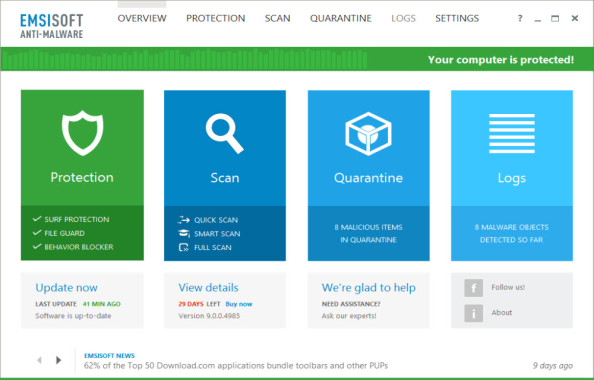
Task: Maximize the Emsisoft window
Action: [x=555, y=18]
